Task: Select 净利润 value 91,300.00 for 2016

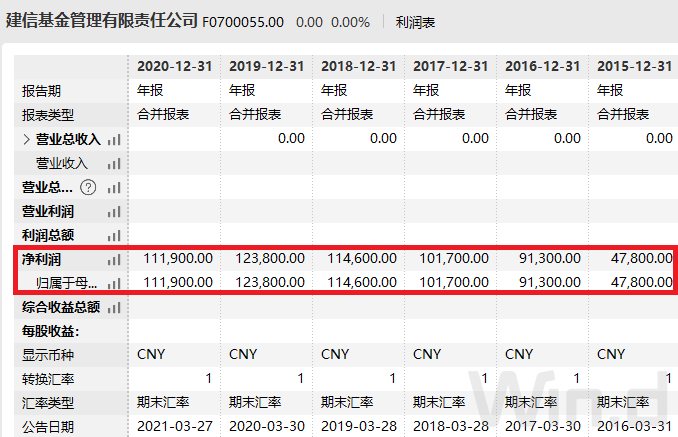Action: click(x=550, y=258)
